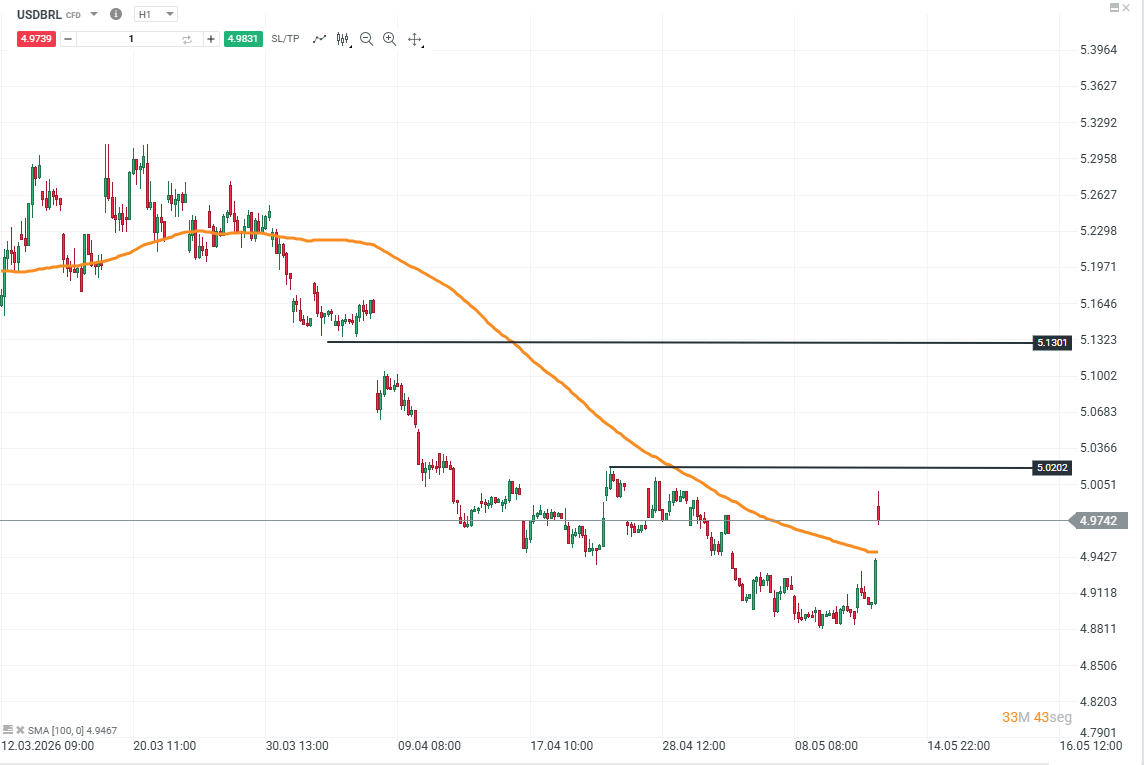Click the trade volume input field
This screenshot has width=1144, height=765.
click(x=131, y=39)
